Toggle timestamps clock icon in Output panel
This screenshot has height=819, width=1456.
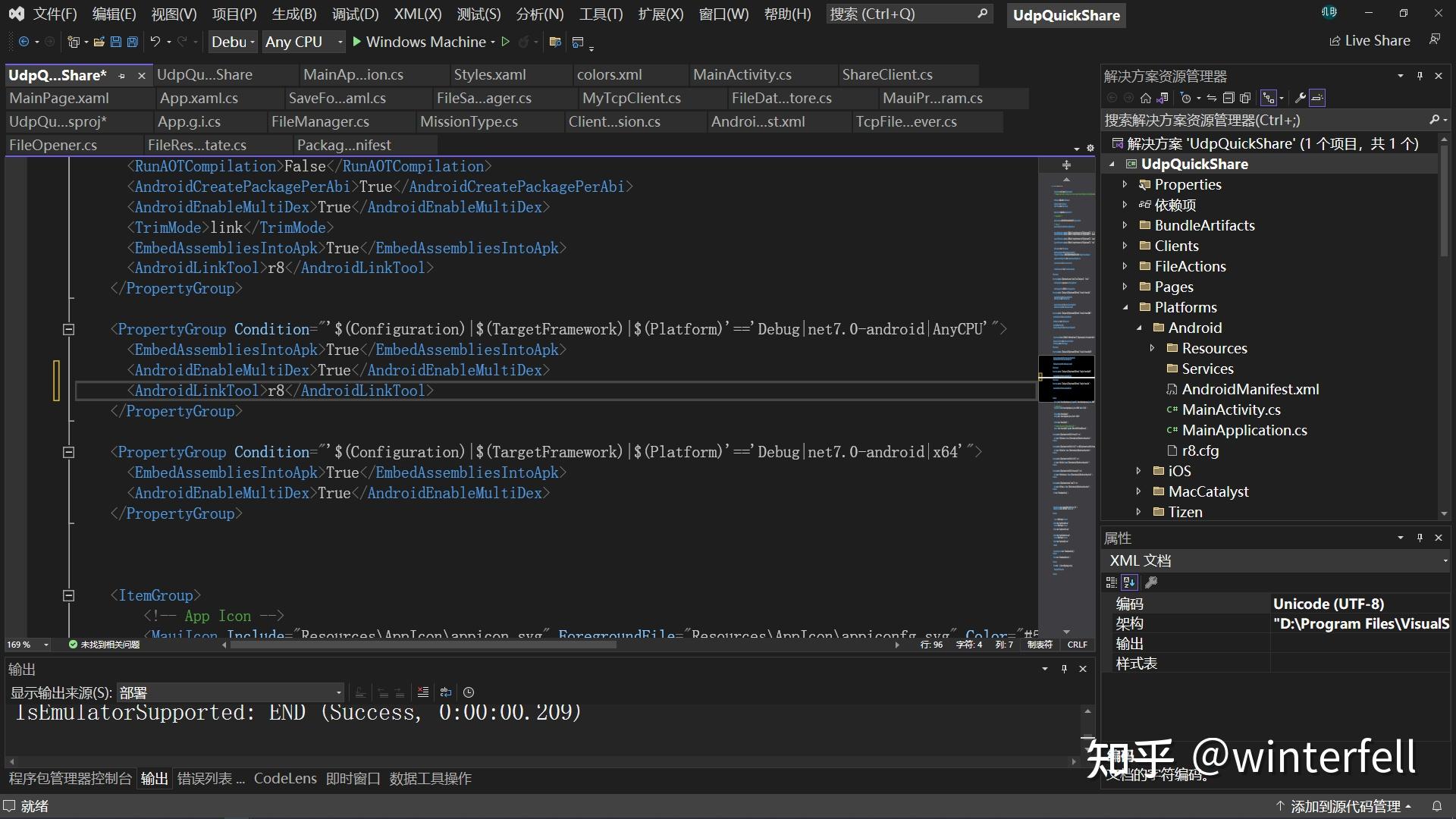point(469,692)
